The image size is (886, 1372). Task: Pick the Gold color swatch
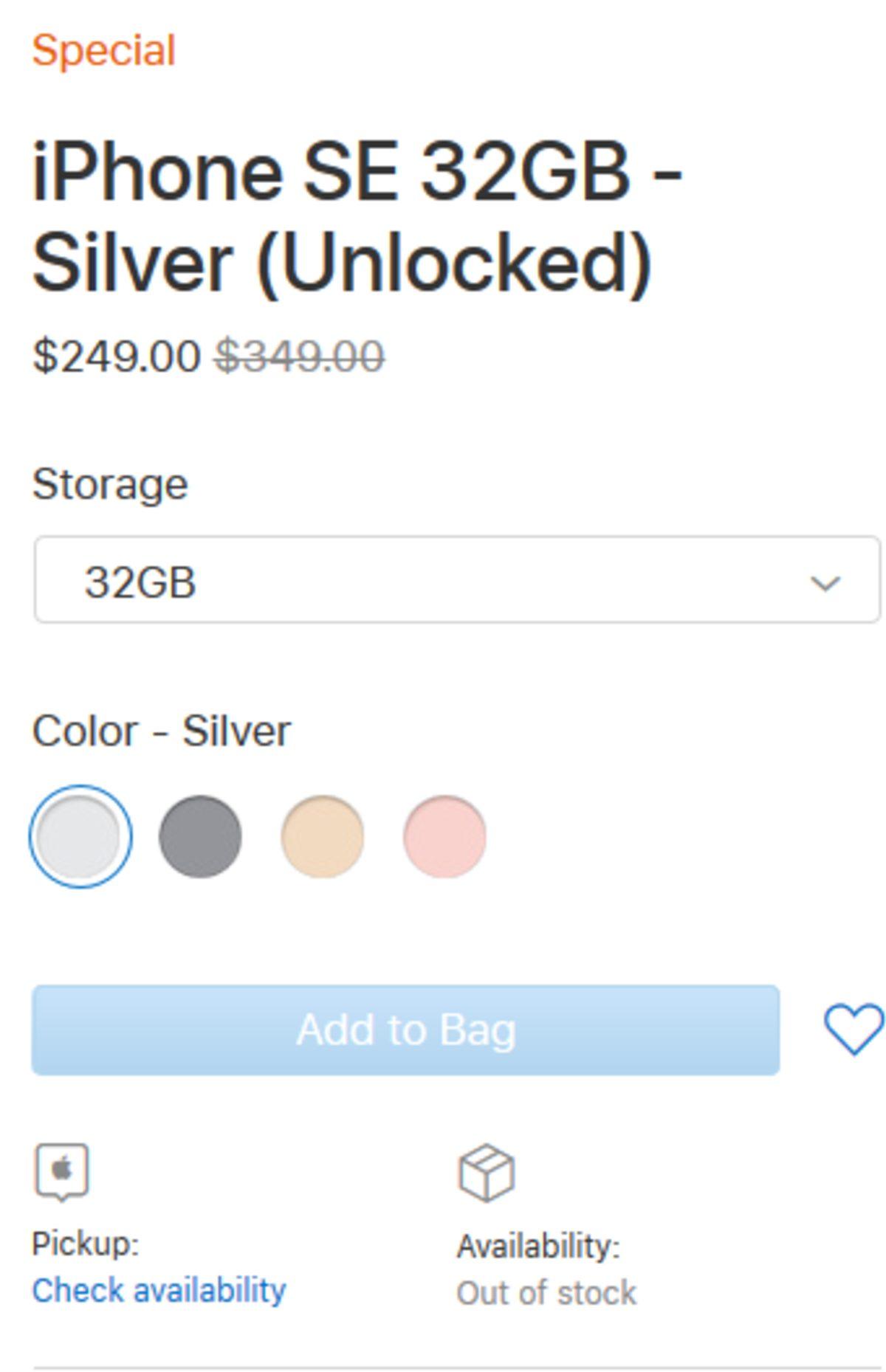(x=323, y=836)
